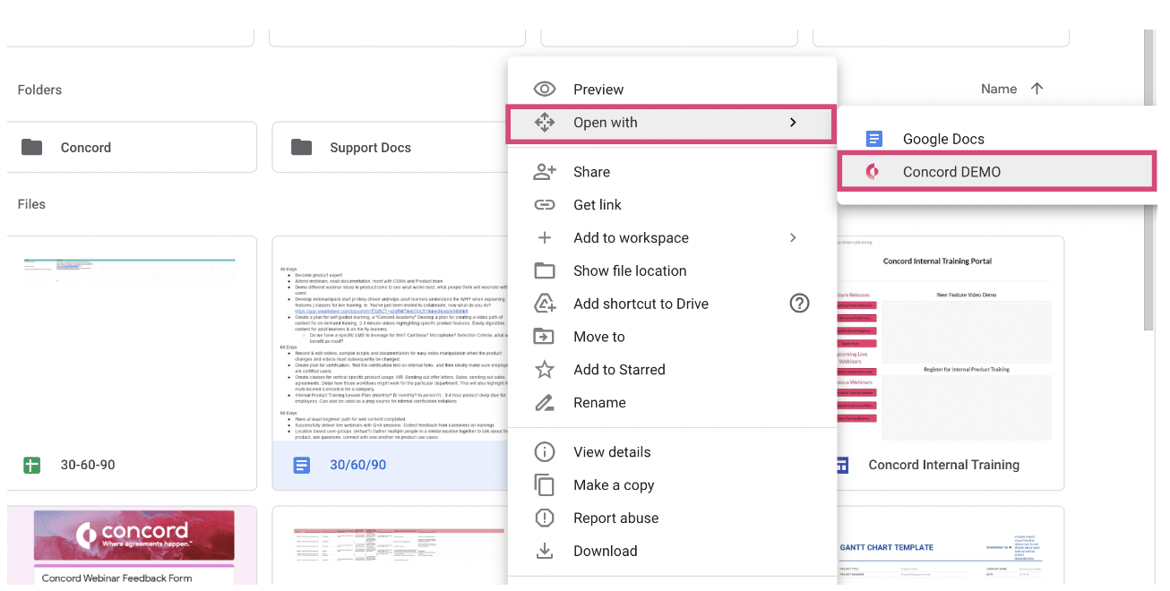Click the green Sheets icon for 30-60-90

point(32,465)
